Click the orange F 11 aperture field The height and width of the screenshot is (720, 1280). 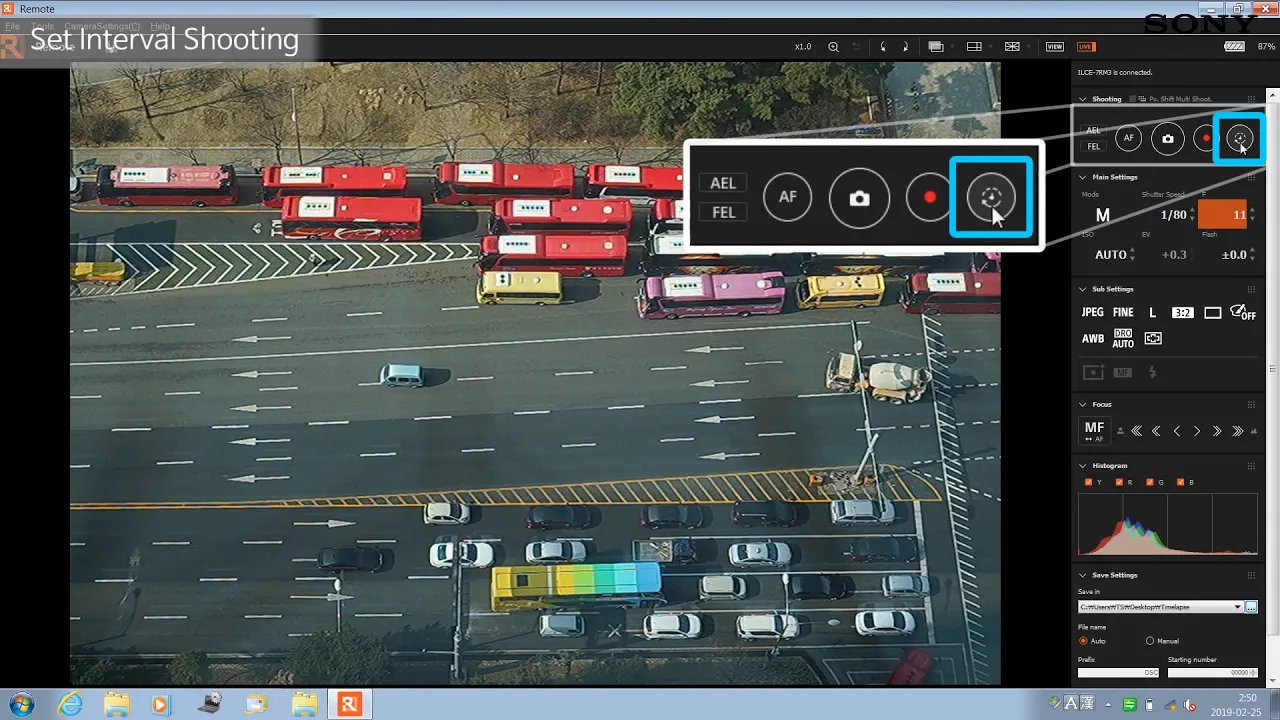1222,215
